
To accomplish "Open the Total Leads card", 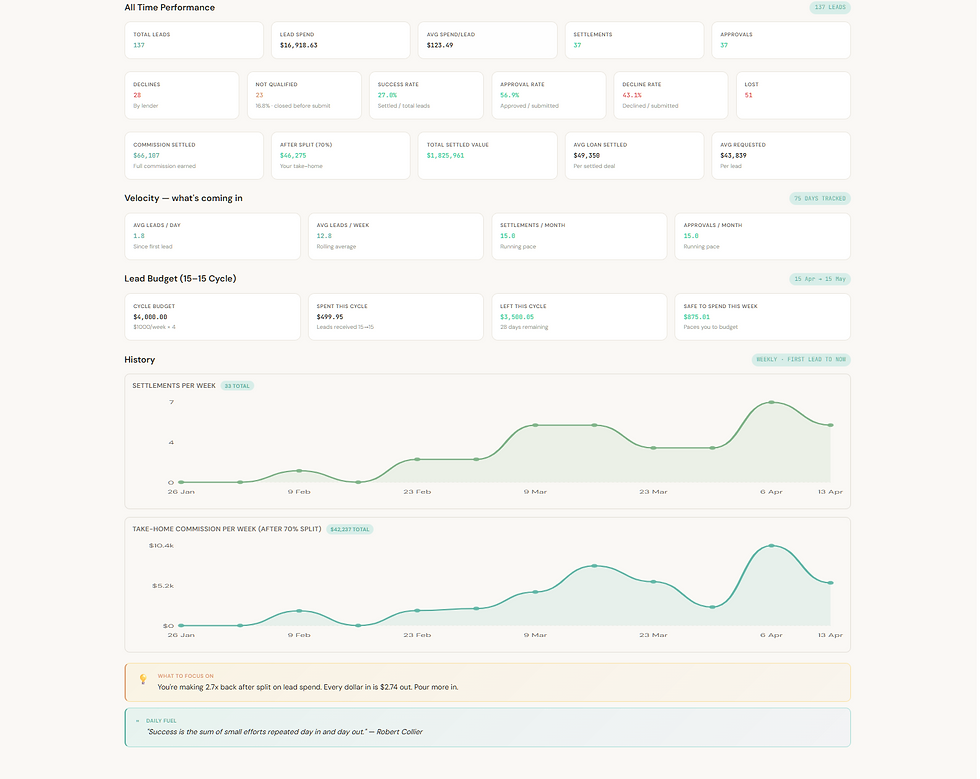I will coord(194,40).
